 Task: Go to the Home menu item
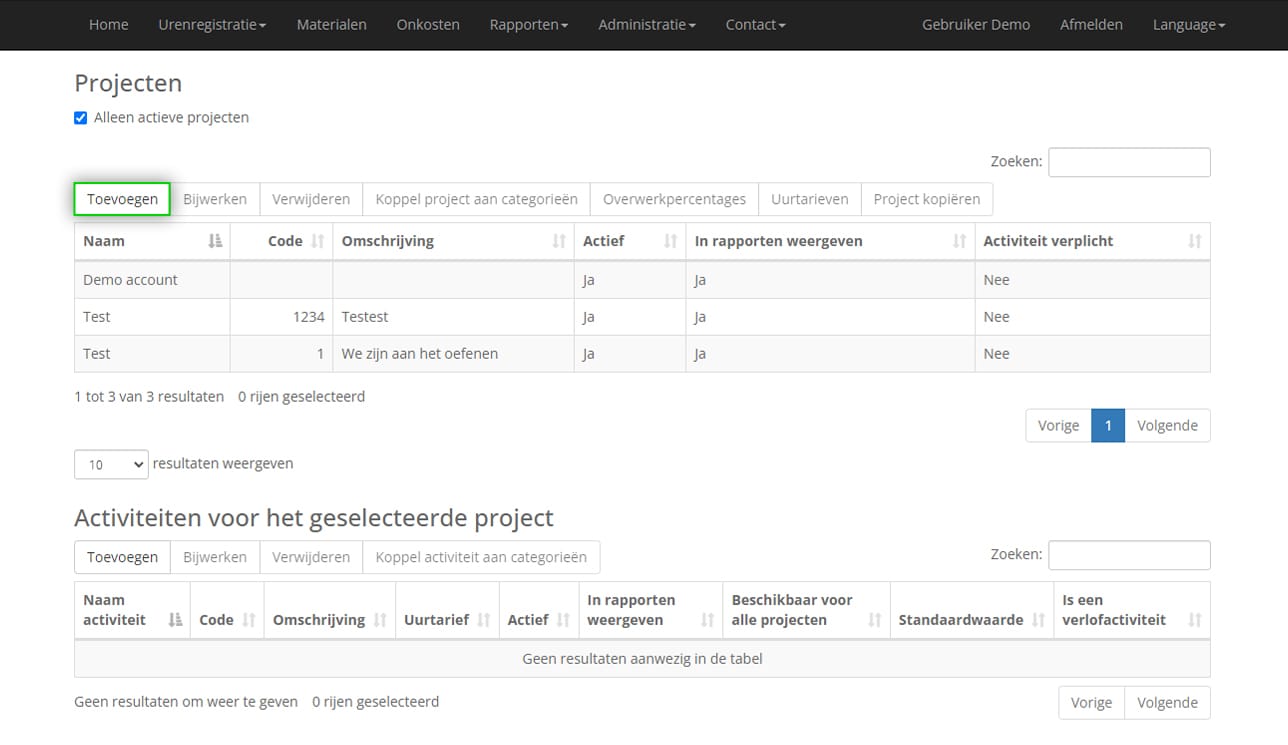[108, 24]
